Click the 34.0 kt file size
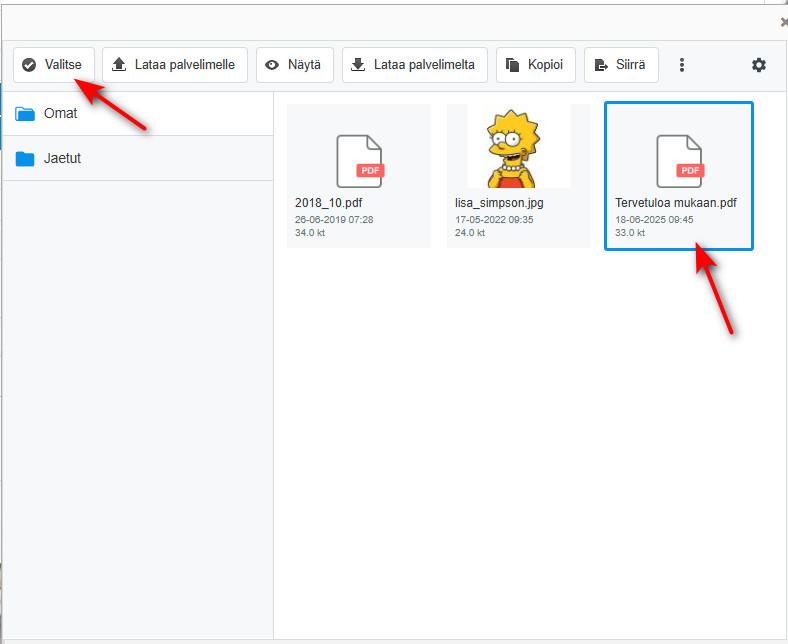Viewport: 788px width, 644px height. point(310,233)
